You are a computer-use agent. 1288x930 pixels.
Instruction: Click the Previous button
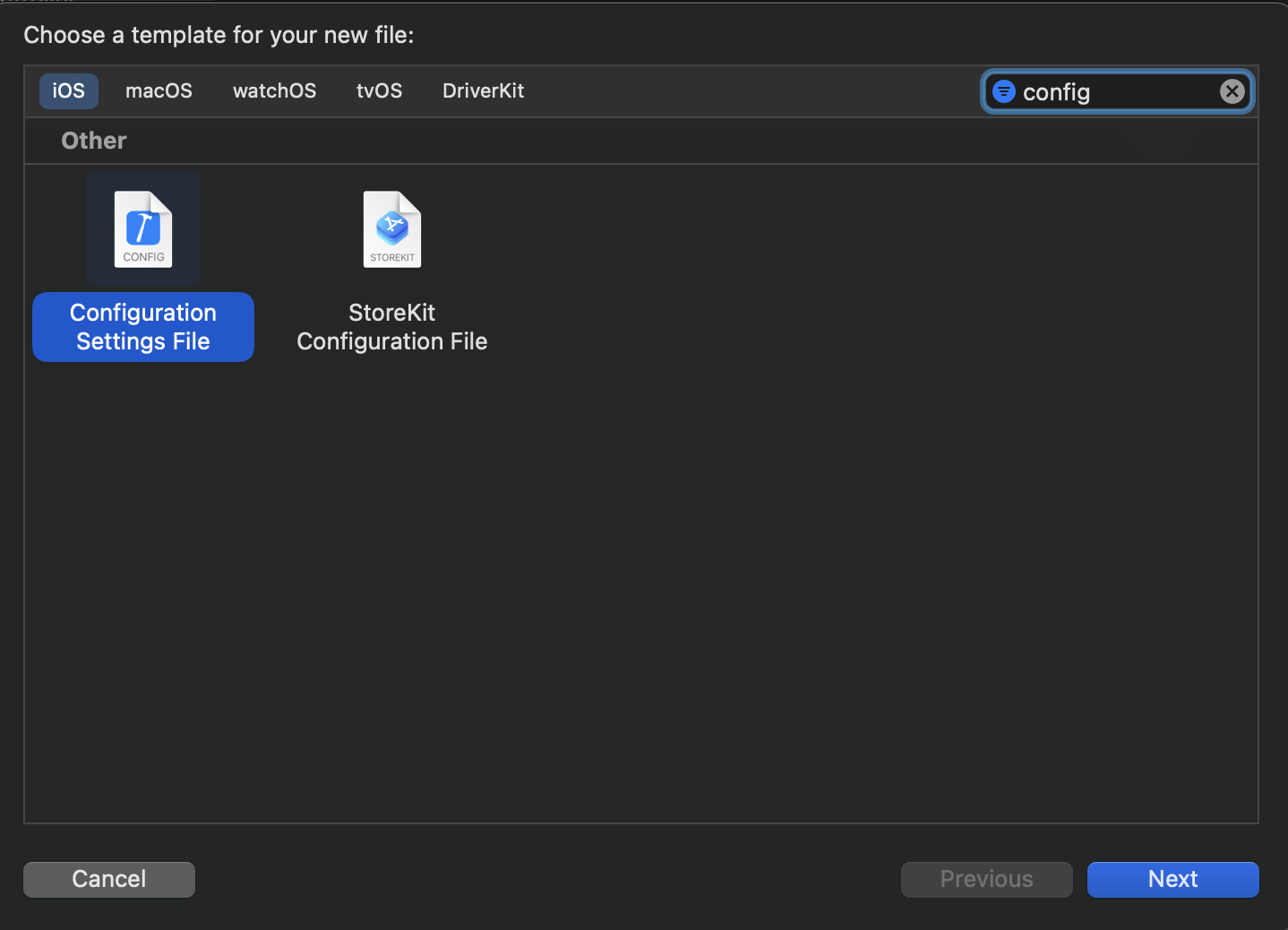pos(987,879)
